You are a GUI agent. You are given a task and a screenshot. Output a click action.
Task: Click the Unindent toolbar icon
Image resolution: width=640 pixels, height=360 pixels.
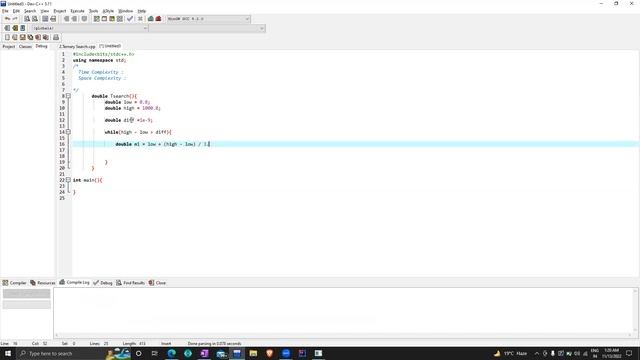click(74, 19)
